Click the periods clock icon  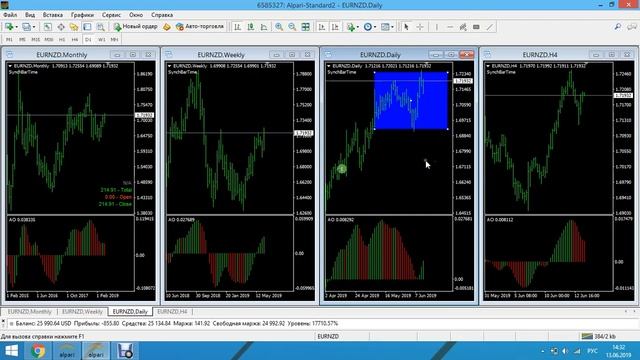coord(368,27)
